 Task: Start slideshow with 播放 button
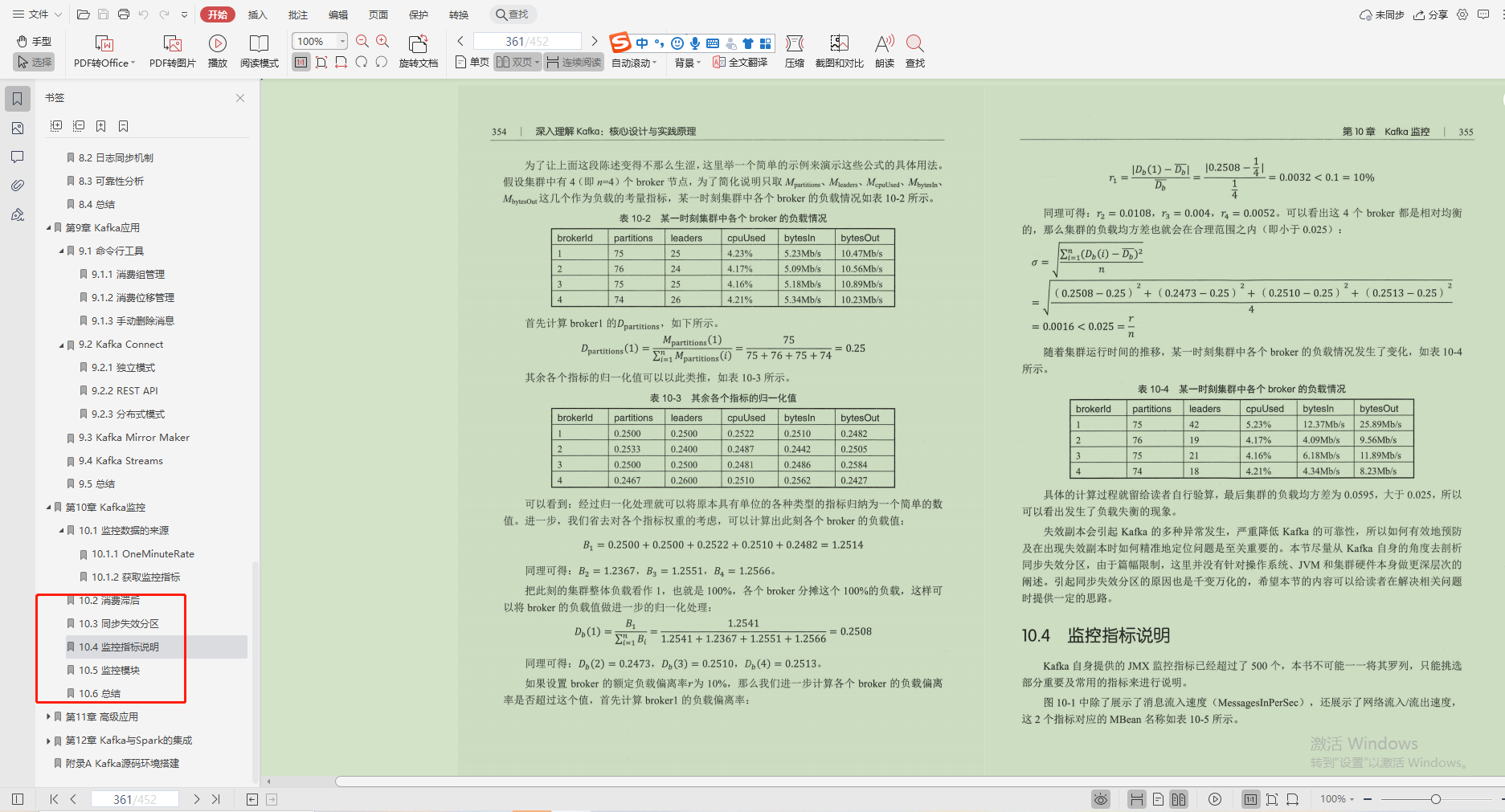218,51
